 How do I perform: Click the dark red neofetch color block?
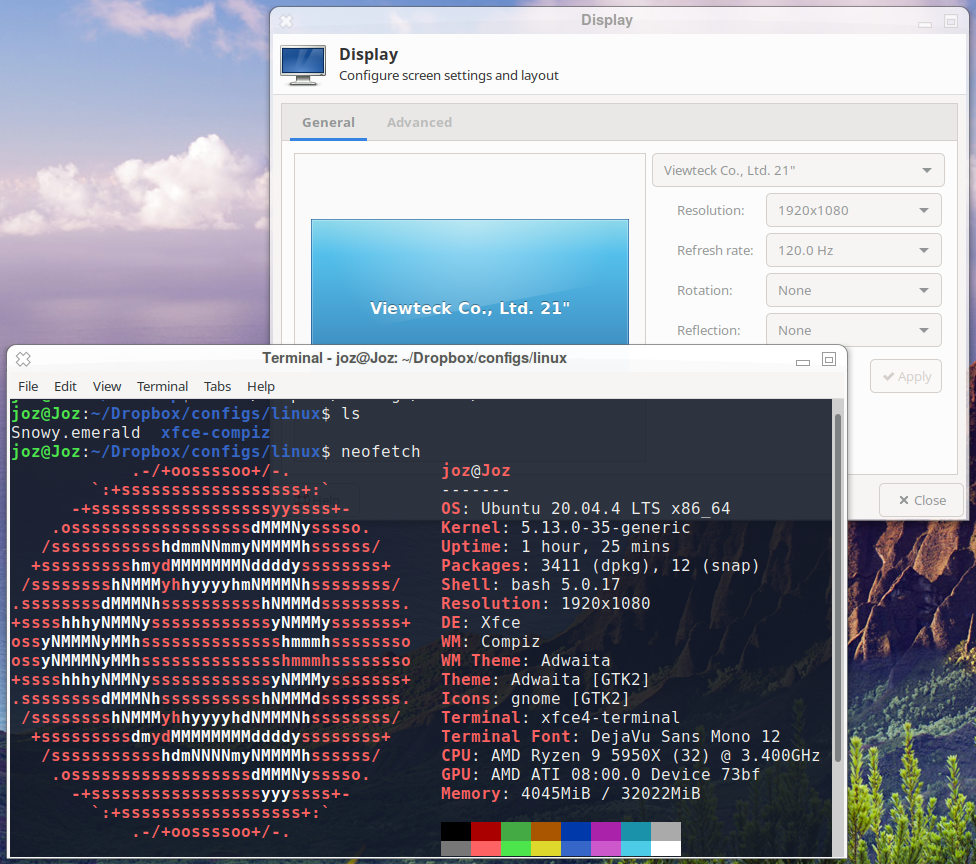tap(486, 831)
